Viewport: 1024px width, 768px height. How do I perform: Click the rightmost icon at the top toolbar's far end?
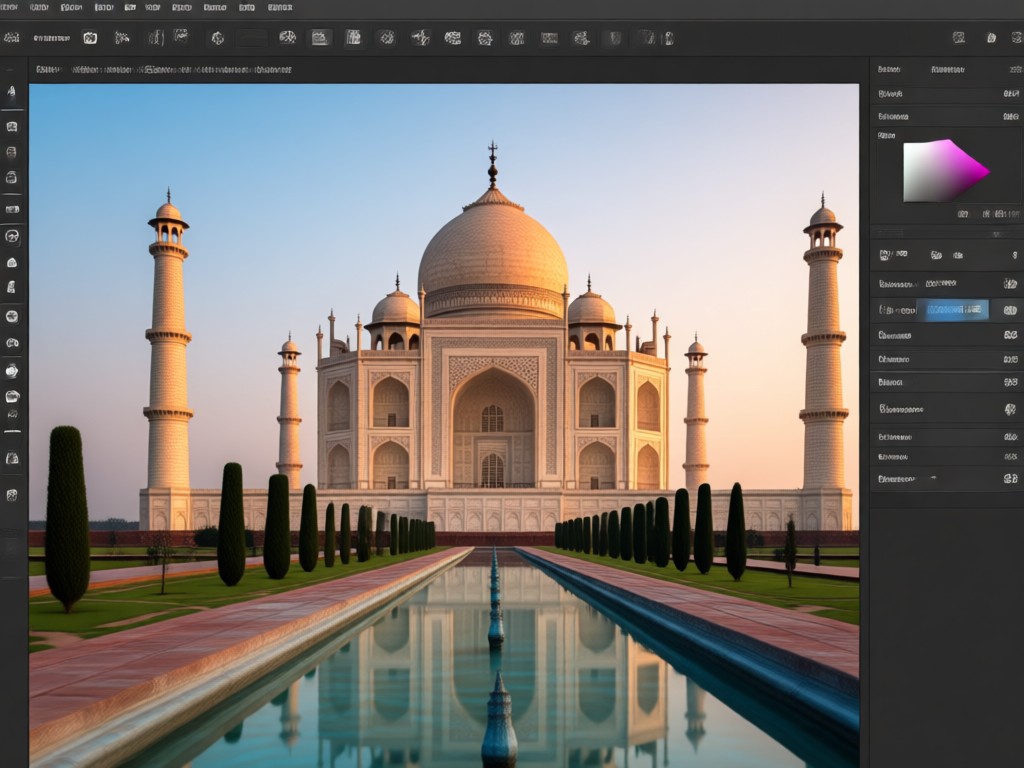click(1017, 38)
